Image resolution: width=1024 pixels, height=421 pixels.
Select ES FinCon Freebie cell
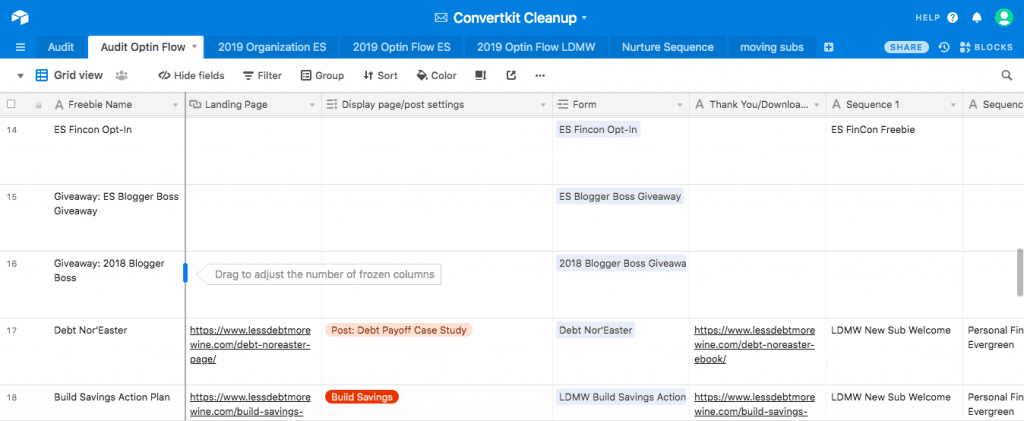coord(894,151)
